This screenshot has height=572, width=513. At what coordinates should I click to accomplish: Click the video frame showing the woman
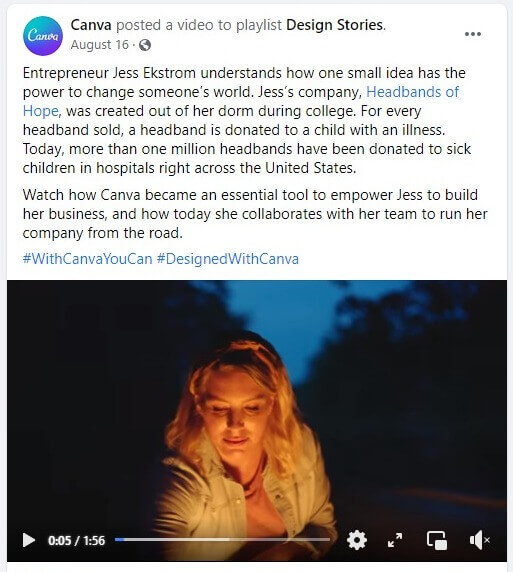click(x=256, y=405)
